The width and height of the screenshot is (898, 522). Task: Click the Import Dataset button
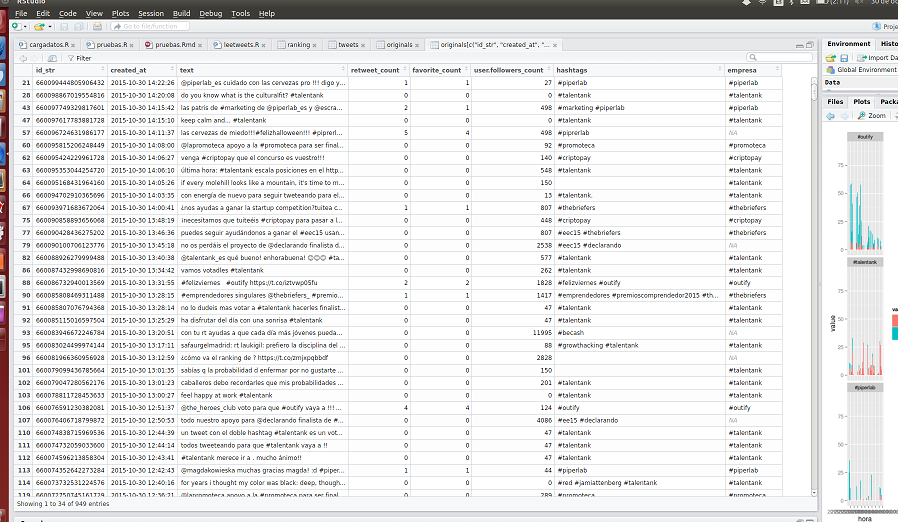[x=877, y=58]
